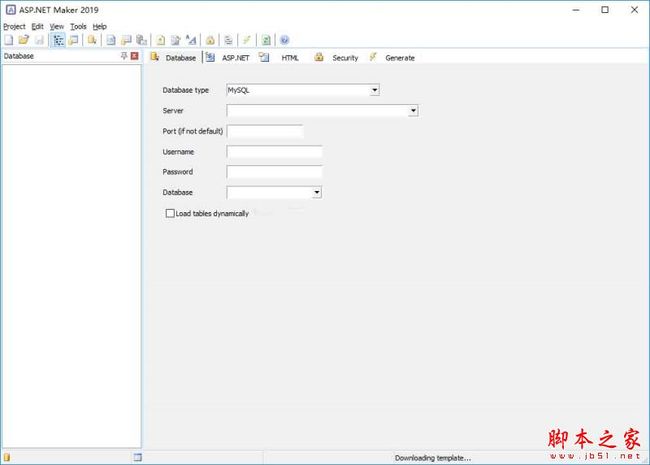Image resolution: width=650 pixels, height=465 pixels.
Task: Click the blue window icon in status bar
Action: click(x=138, y=457)
